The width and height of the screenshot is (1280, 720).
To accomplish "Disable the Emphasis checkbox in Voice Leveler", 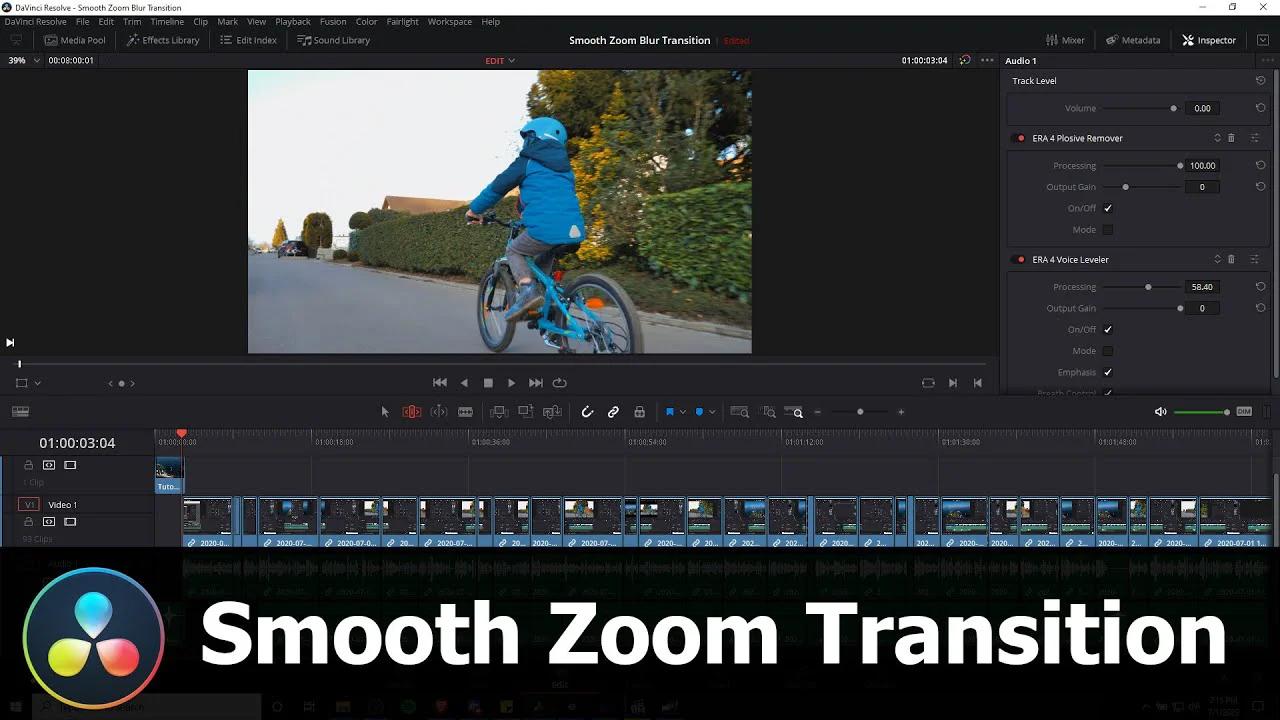I will click(x=1108, y=371).
